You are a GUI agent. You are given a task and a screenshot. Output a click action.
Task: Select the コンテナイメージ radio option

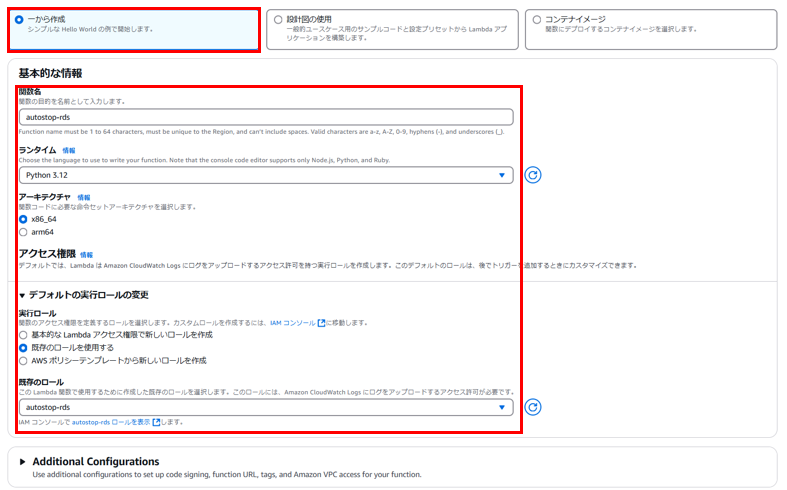[537, 20]
